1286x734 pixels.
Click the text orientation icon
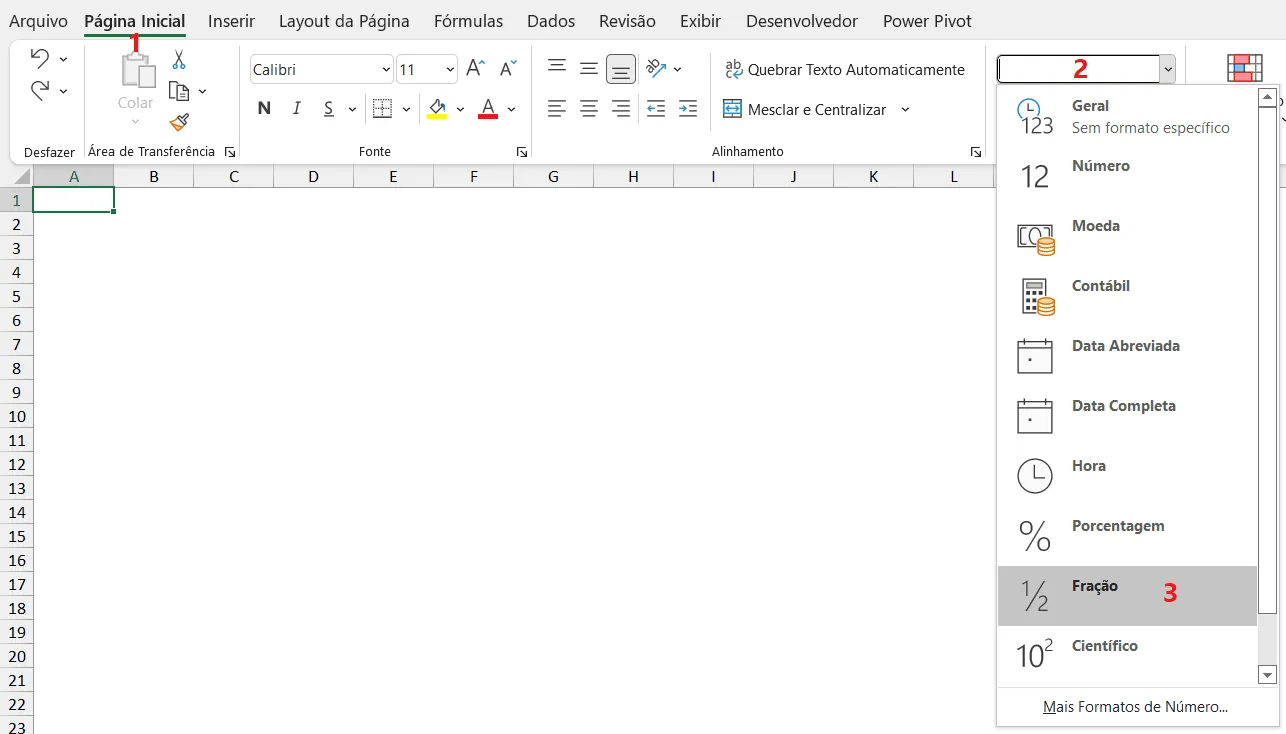[x=656, y=69]
